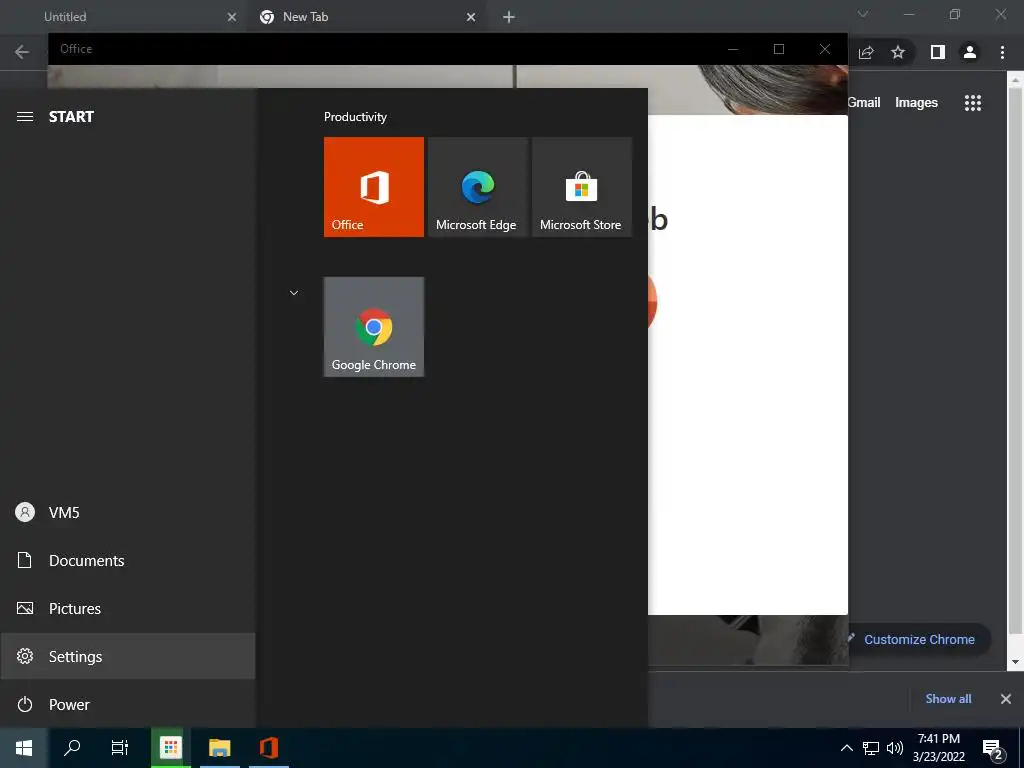Share this page from Chrome toolbar
The image size is (1024, 768).
tap(866, 52)
